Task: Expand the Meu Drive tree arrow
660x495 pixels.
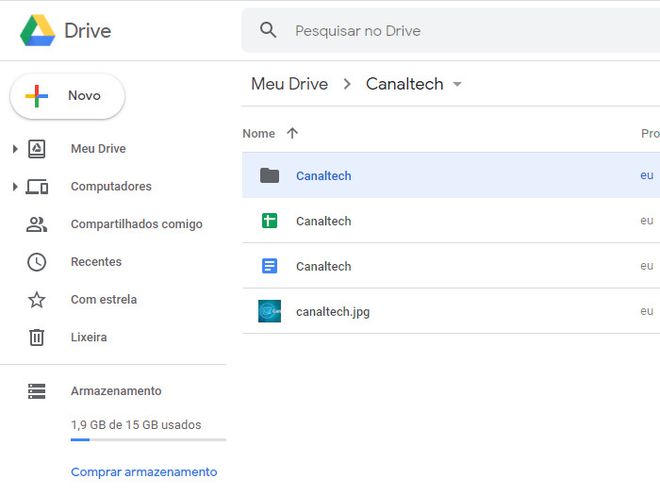Action: coord(15,149)
